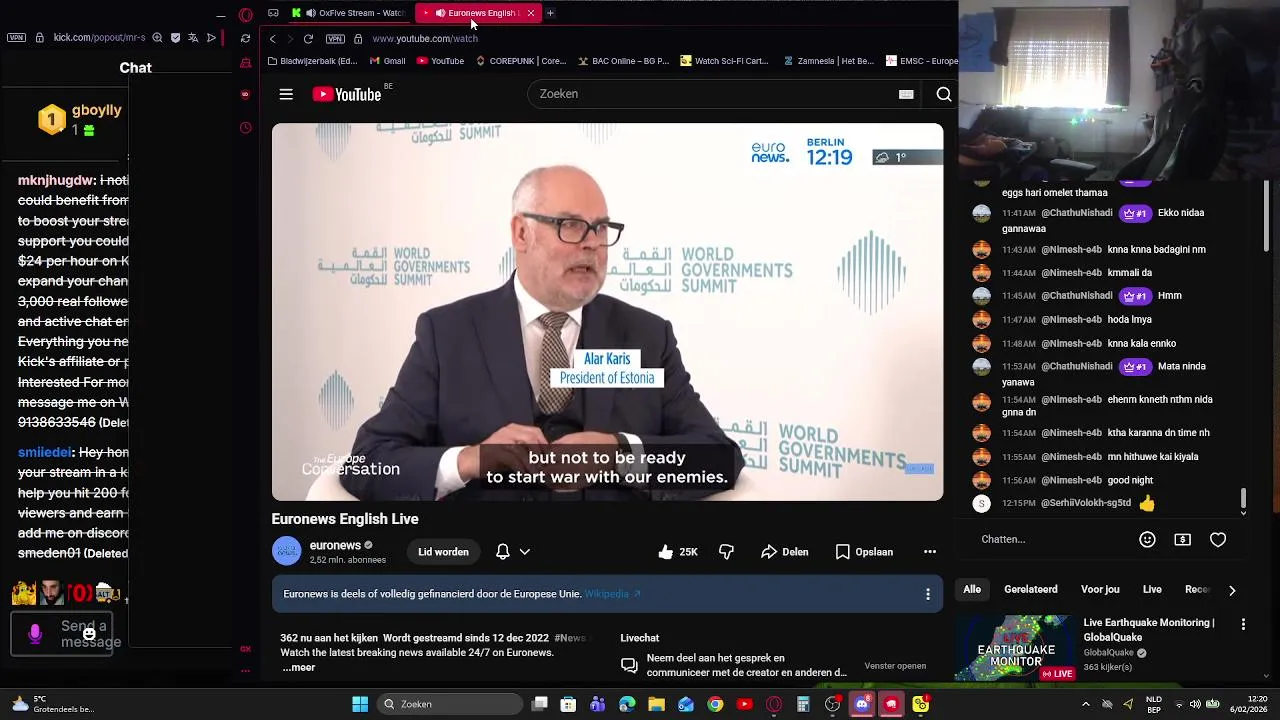
Task: Open Windows Start menu
Action: tap(360, 704)
